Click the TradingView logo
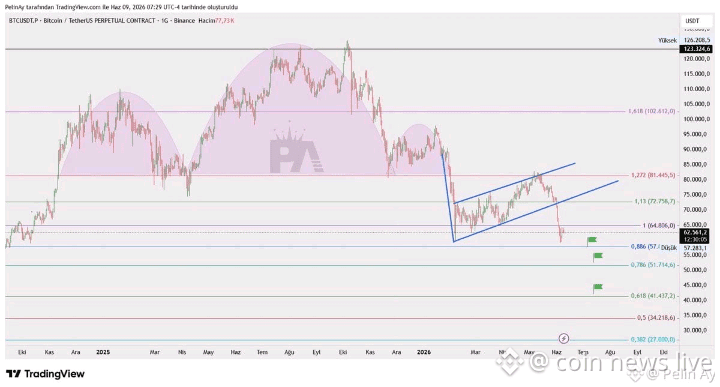The image size is (720, 387). click(45, 374)
